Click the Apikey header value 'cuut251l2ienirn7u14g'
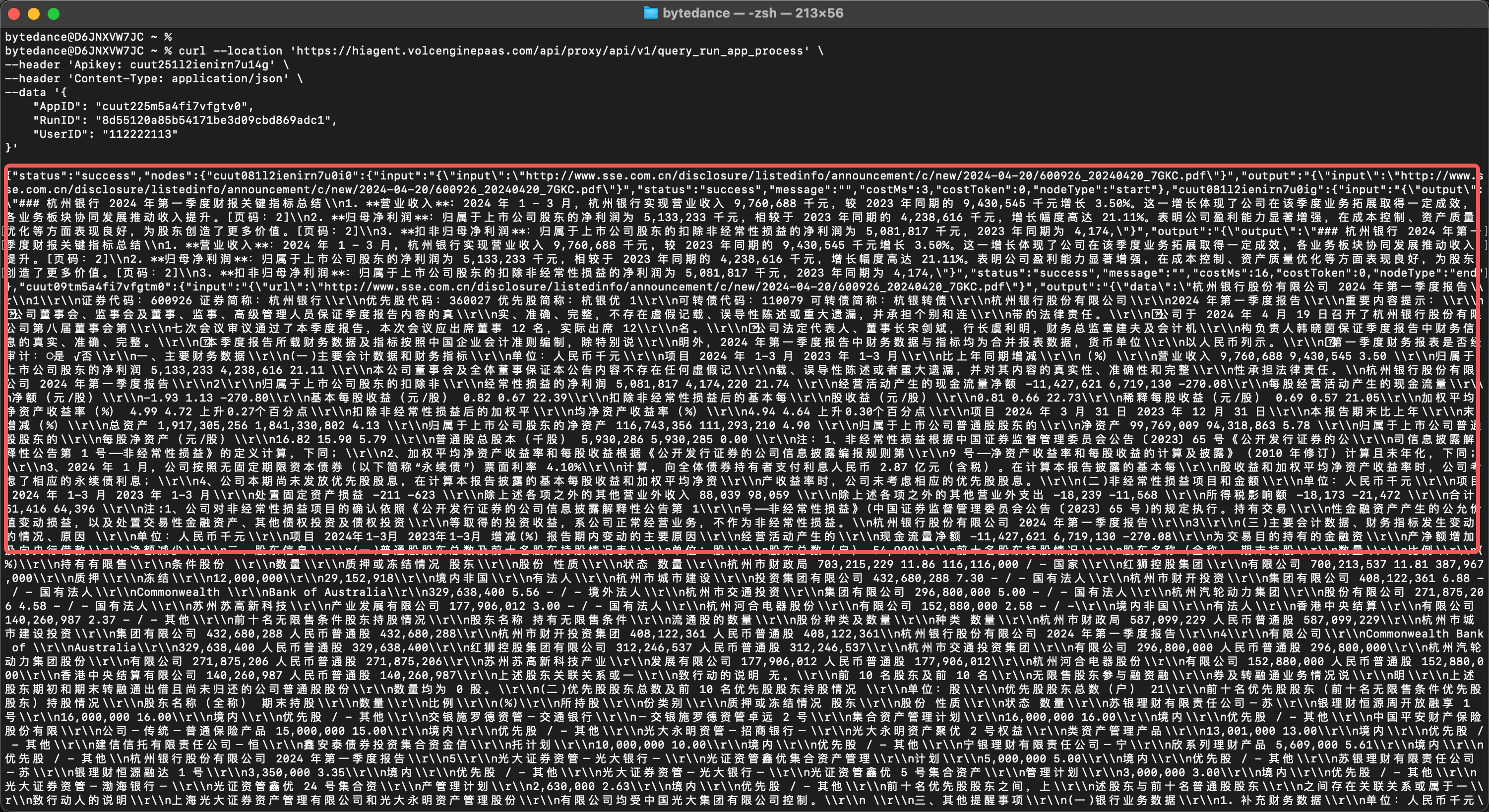1489x812 pixels. pyautogui.click(x=199, y=64)
